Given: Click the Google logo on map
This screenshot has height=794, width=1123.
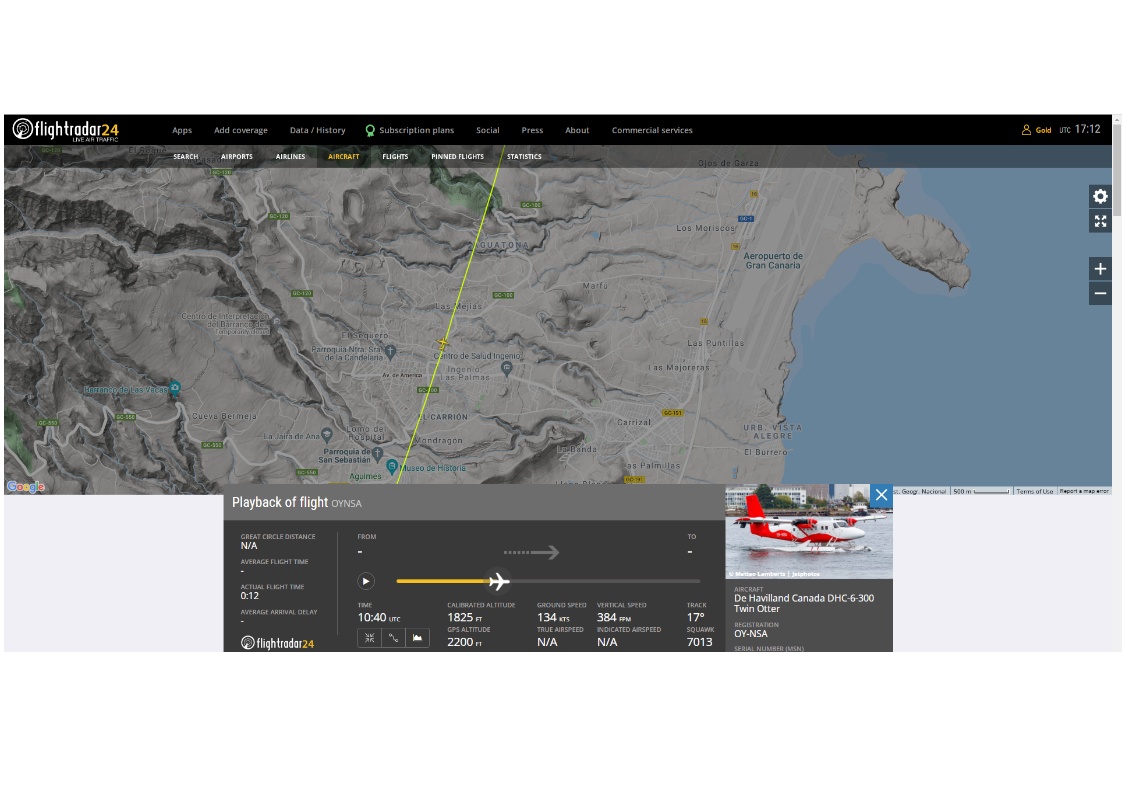Looking at the screenshot, I should (26, 487).
